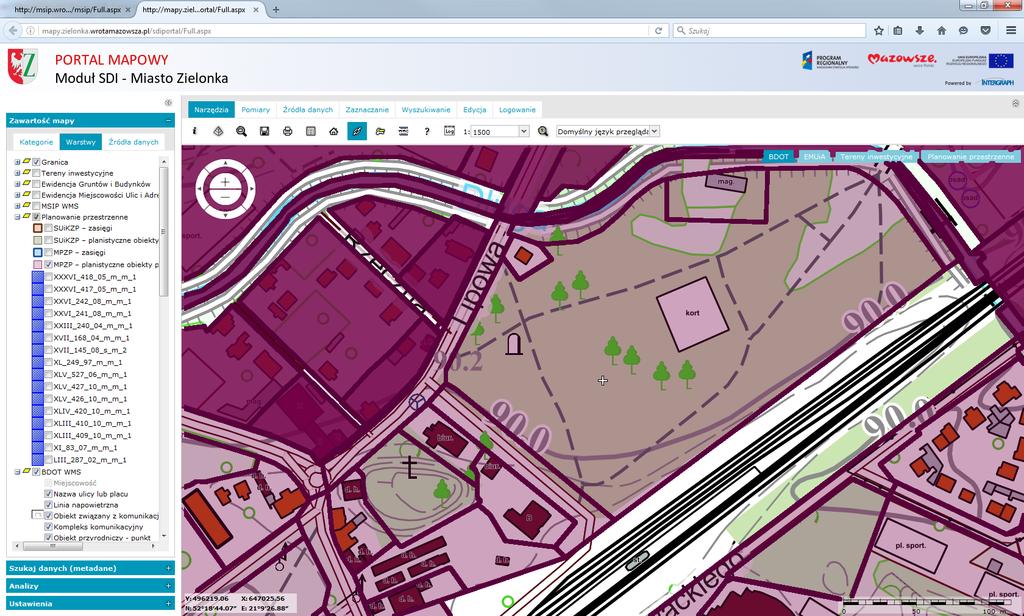
Task: Expand the Tereny inwestycyjne tree node
Action: point(17,173)
